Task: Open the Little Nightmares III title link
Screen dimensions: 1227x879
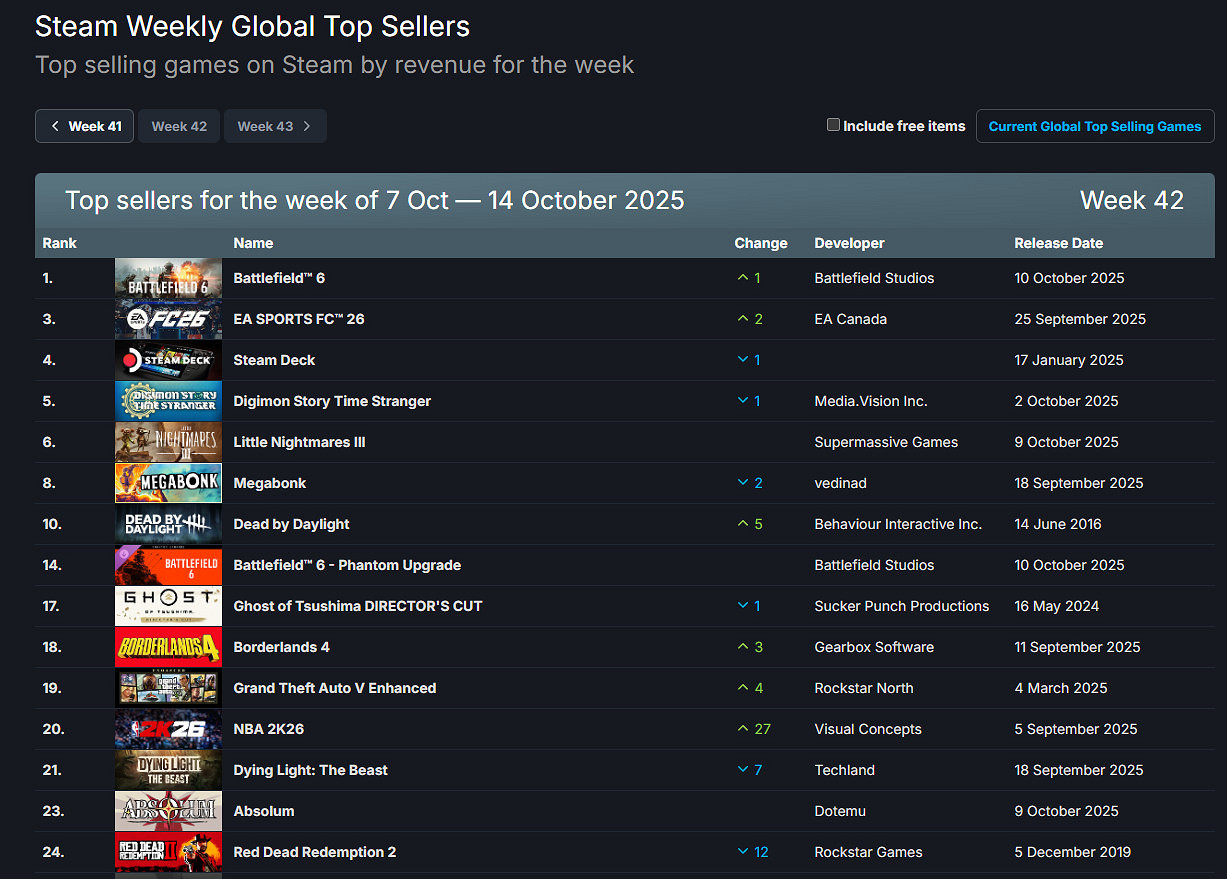Action: [299, 442]
